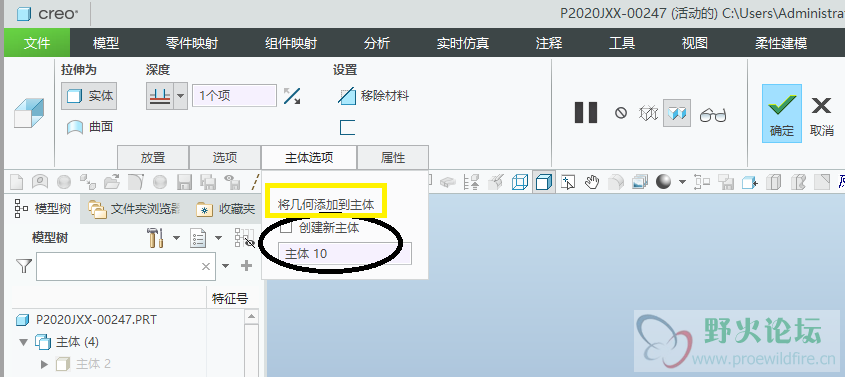Viewport: 845px width, 377px height.
Task: Select the no-preview mode icon
Action: (621, 113)
